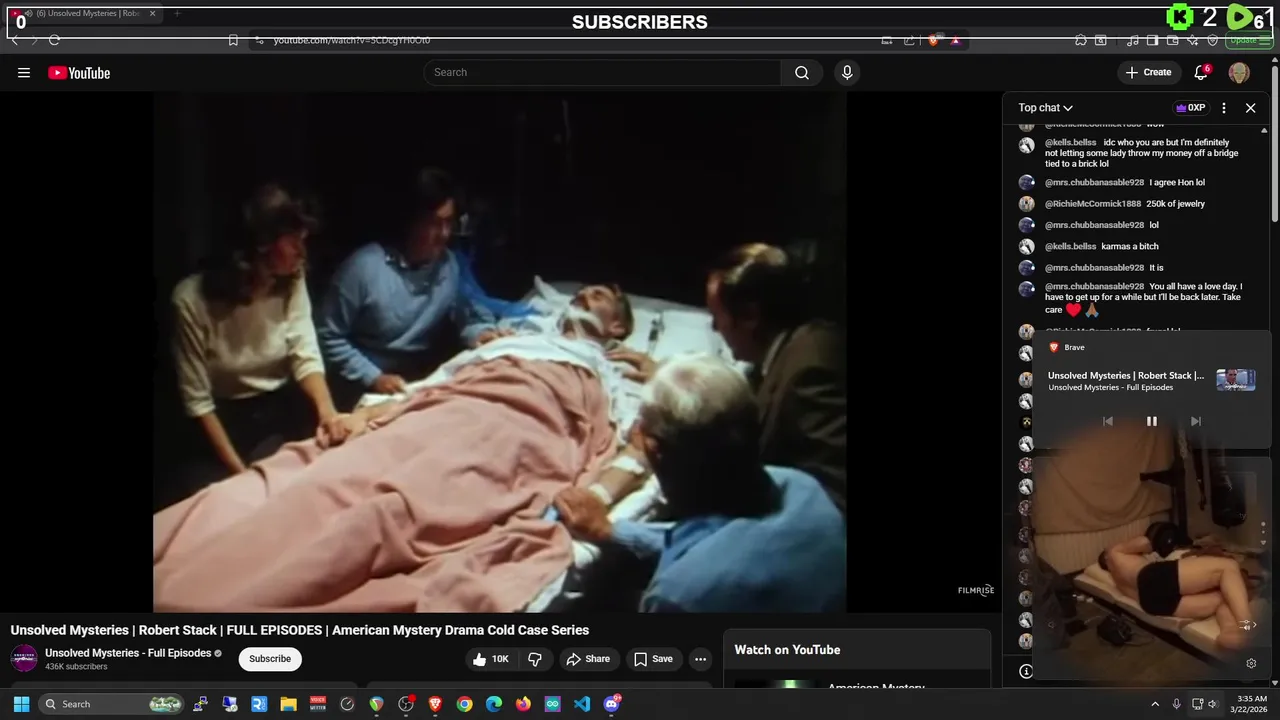Open the notifications bell

[1202, 72]
